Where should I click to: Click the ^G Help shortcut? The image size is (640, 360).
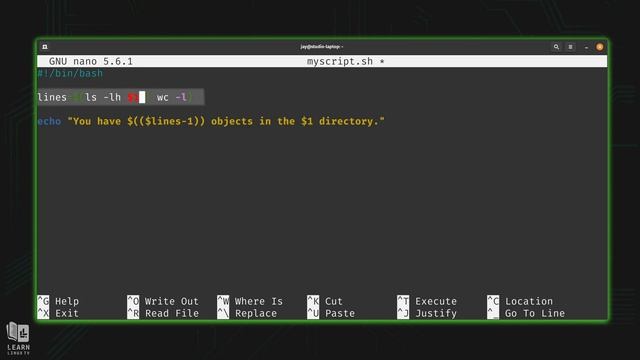[x=58, y=301]
